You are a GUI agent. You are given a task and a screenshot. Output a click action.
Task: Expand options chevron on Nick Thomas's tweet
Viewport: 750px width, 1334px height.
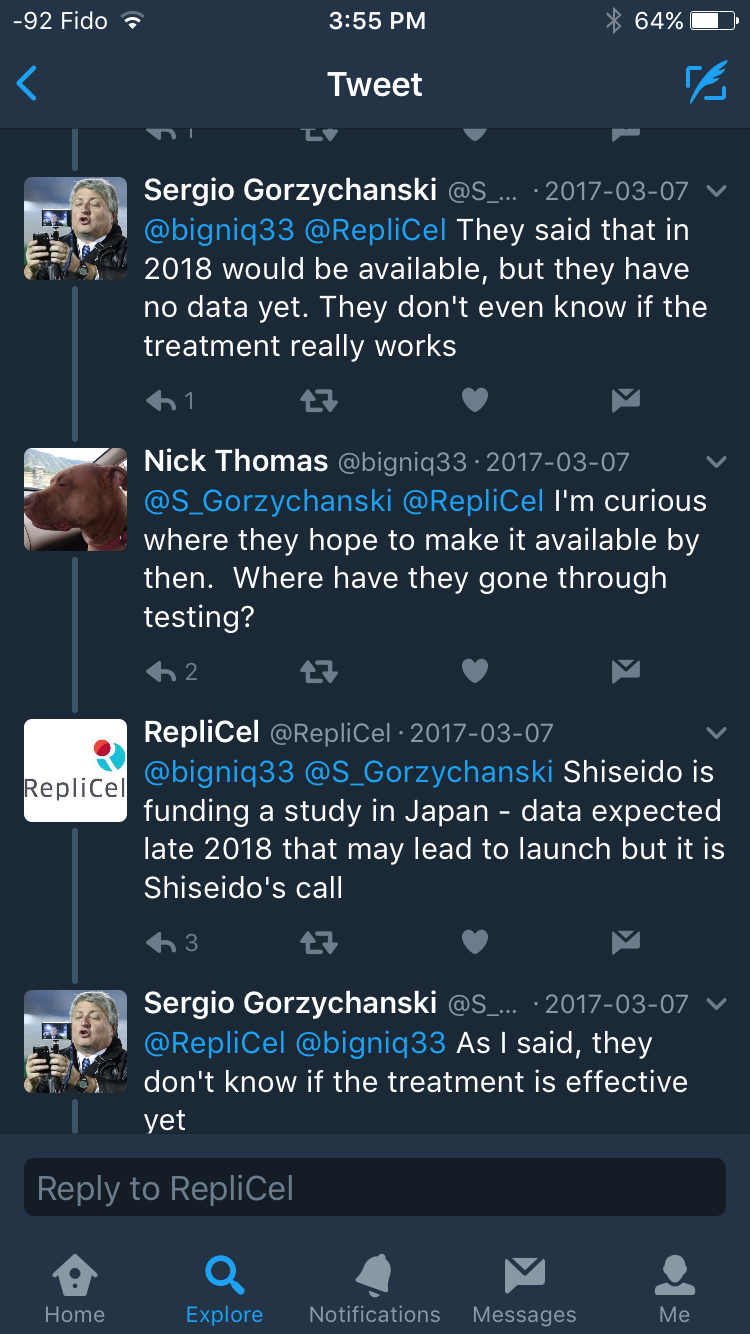pos(716,462)
